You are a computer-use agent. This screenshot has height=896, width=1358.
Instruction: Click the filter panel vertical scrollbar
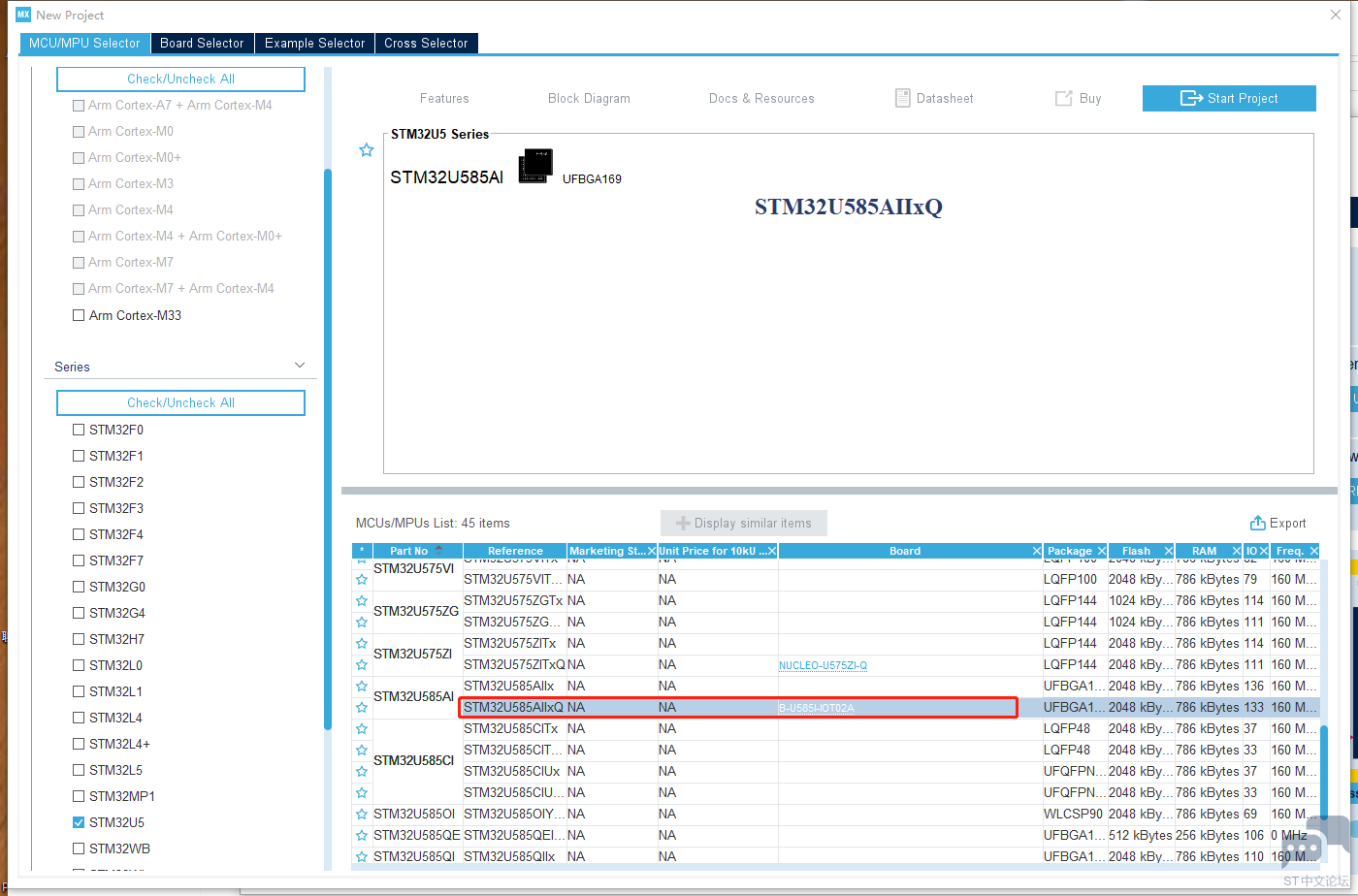coord(328,451)
